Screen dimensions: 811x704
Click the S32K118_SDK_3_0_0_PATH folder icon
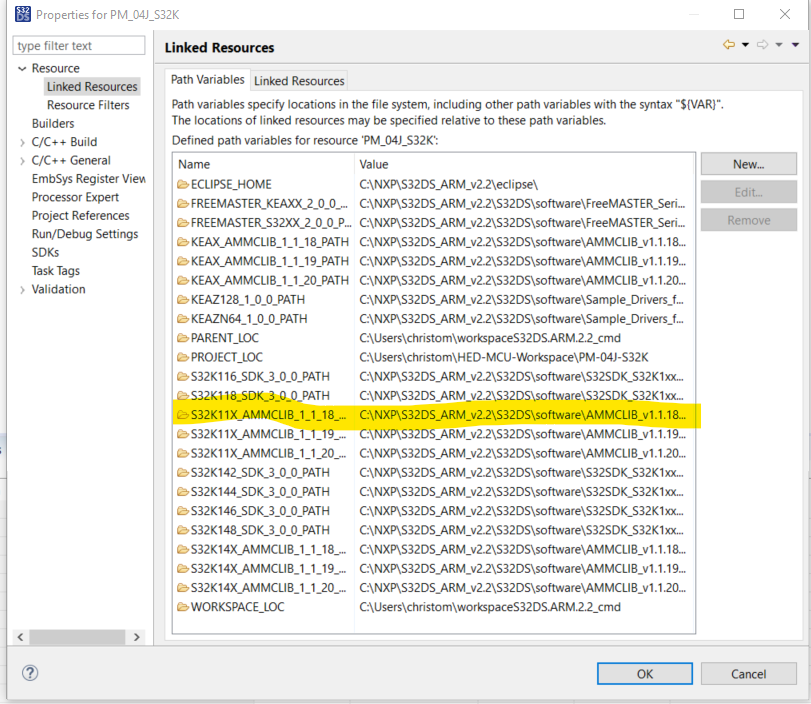click(x=183, y=395)
